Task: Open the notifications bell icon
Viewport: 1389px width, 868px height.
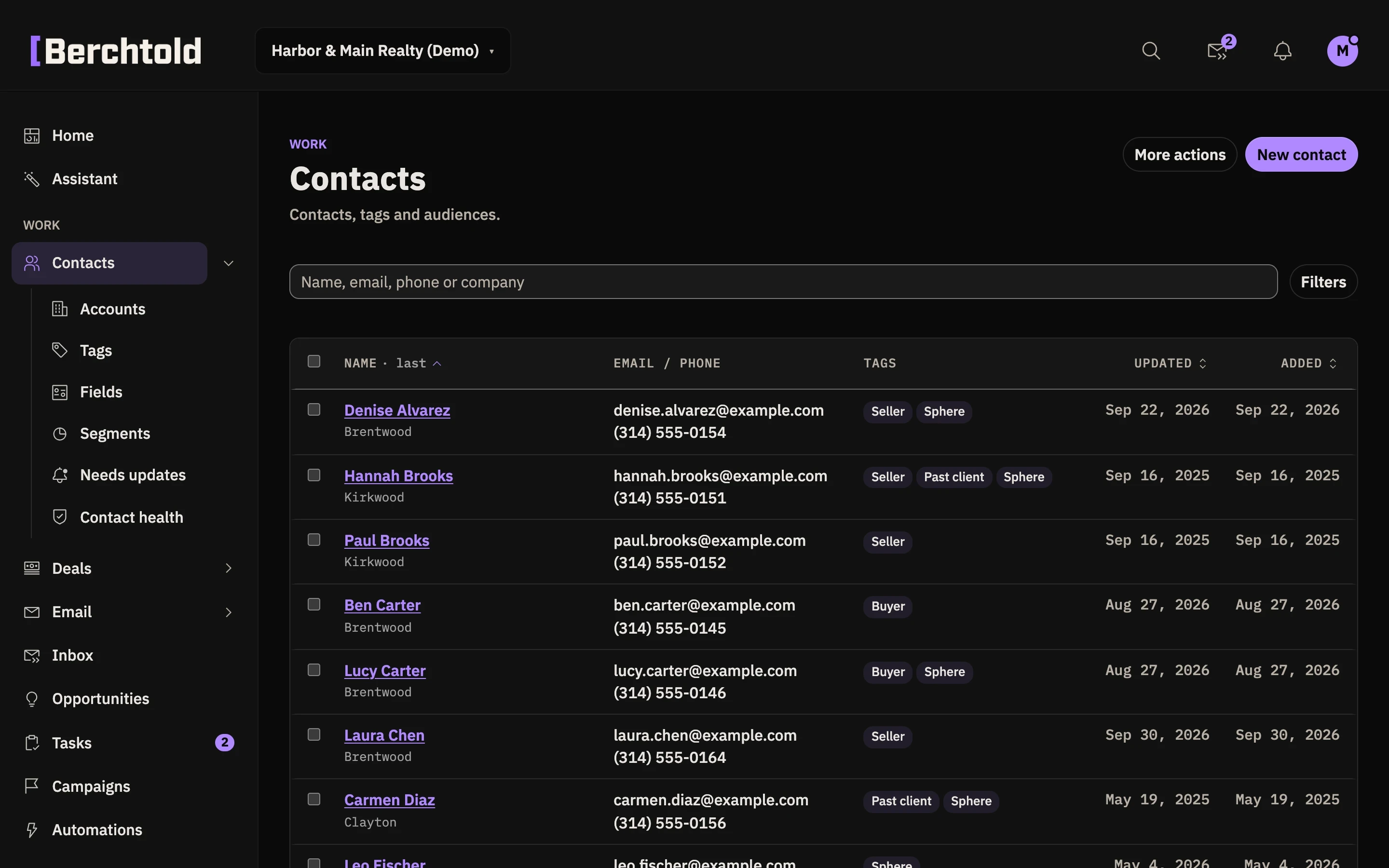Action: [1282, 51]
